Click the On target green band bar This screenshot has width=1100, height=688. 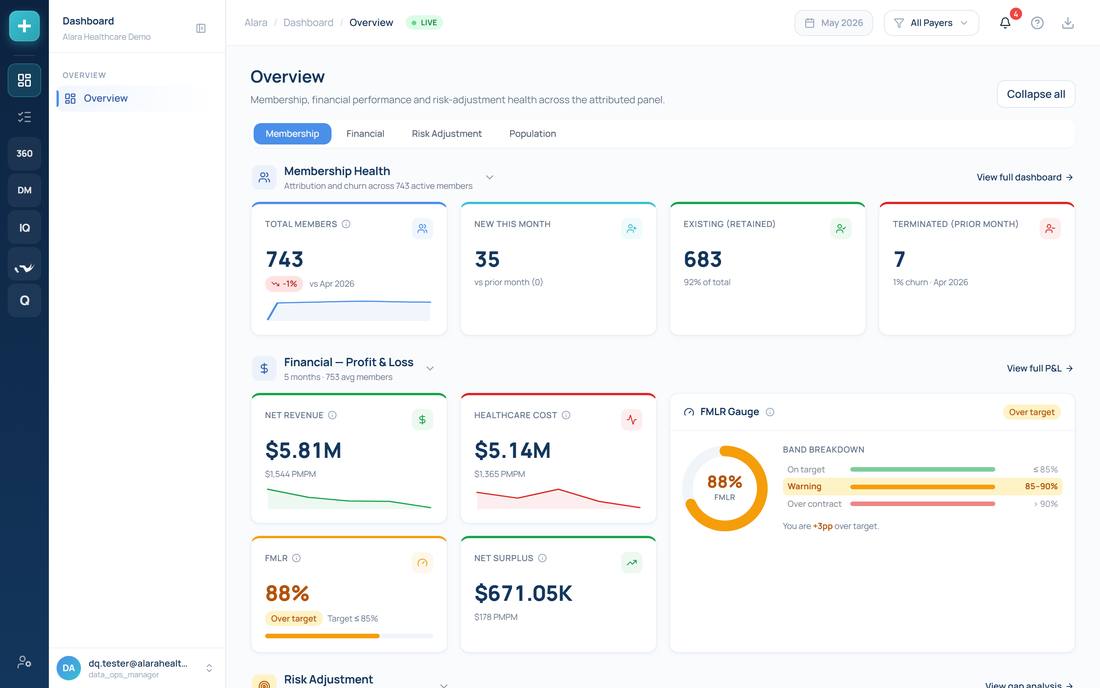pyautogui.click(x=923, y=469)
